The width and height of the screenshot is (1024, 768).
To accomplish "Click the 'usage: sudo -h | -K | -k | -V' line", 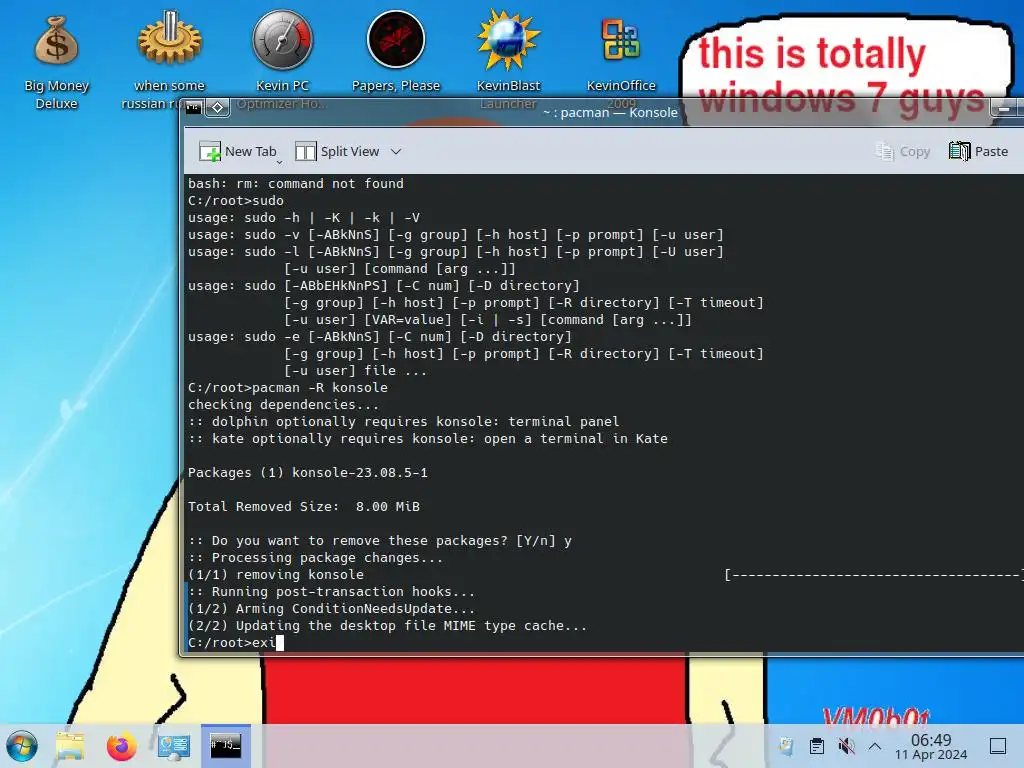I will pyautogui.click(x=304, y=218).
